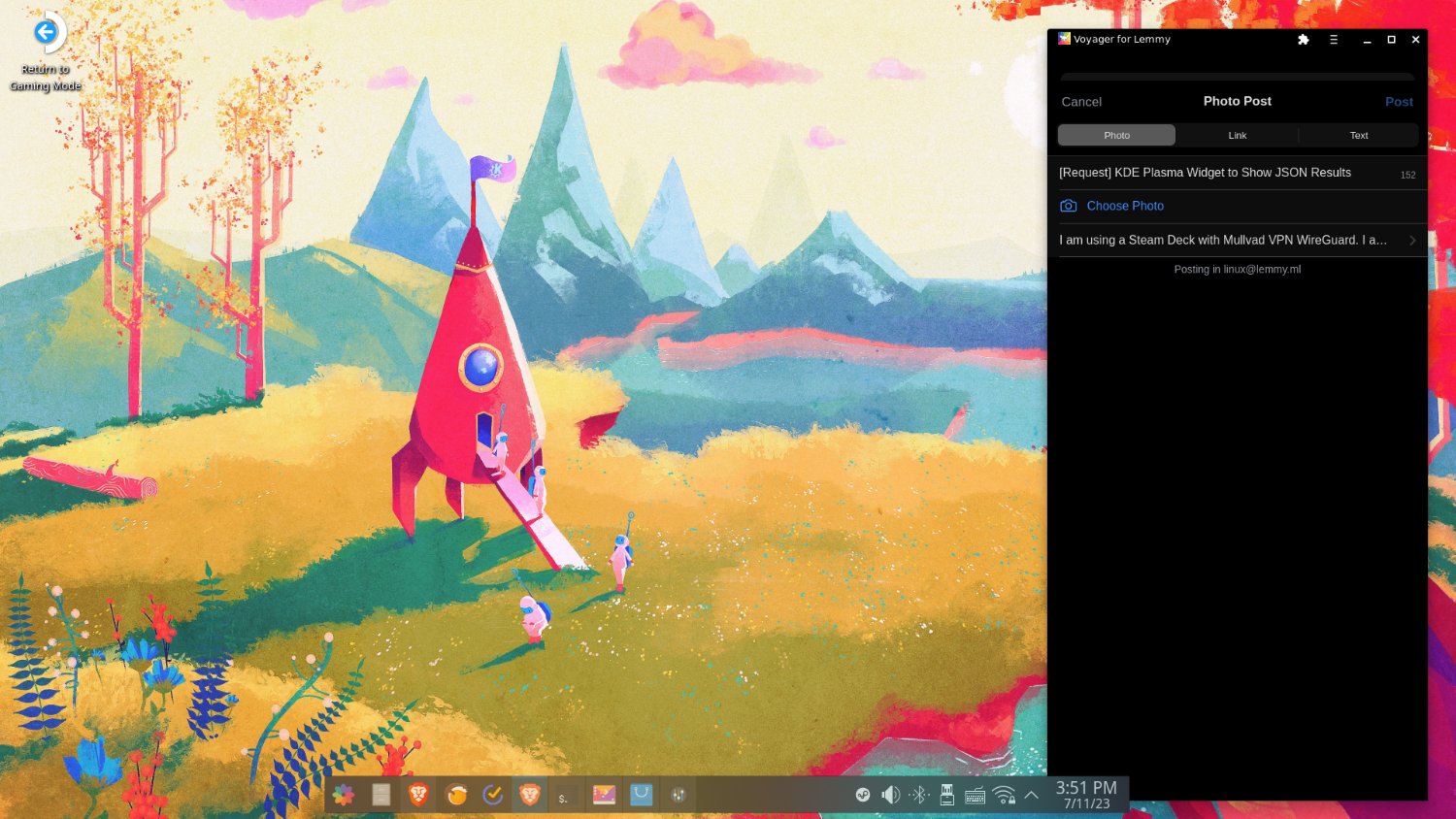
Task: Switch to the Text post tab
Action: 1358,135
